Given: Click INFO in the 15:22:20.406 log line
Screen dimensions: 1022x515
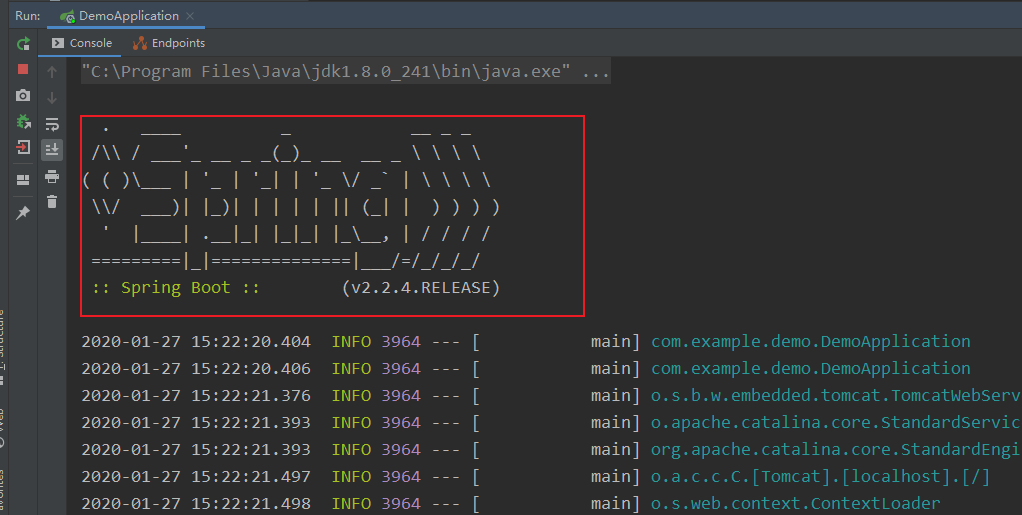Looking at the screenshot, I should (x=351, y=368).
